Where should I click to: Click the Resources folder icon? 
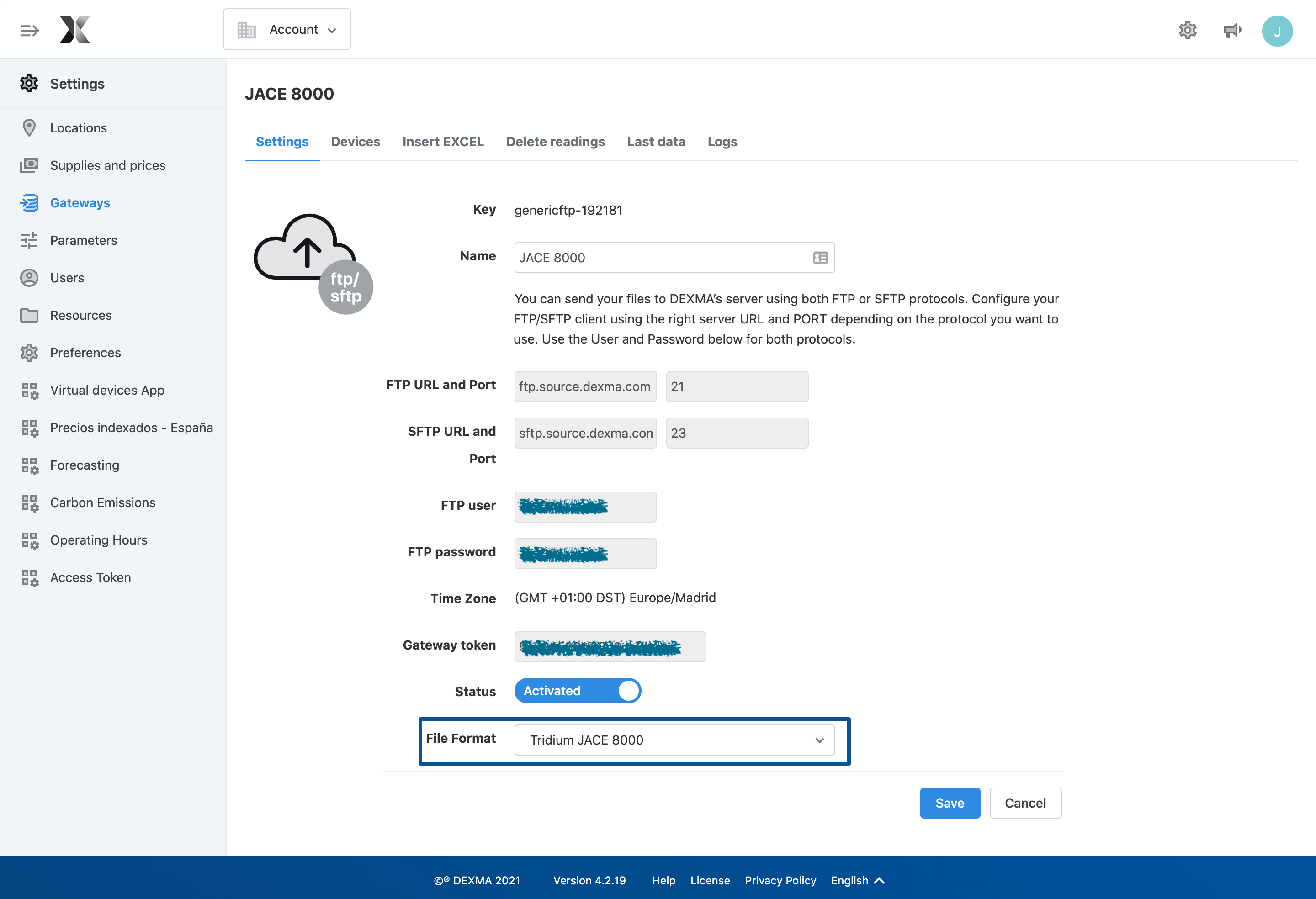29,315
